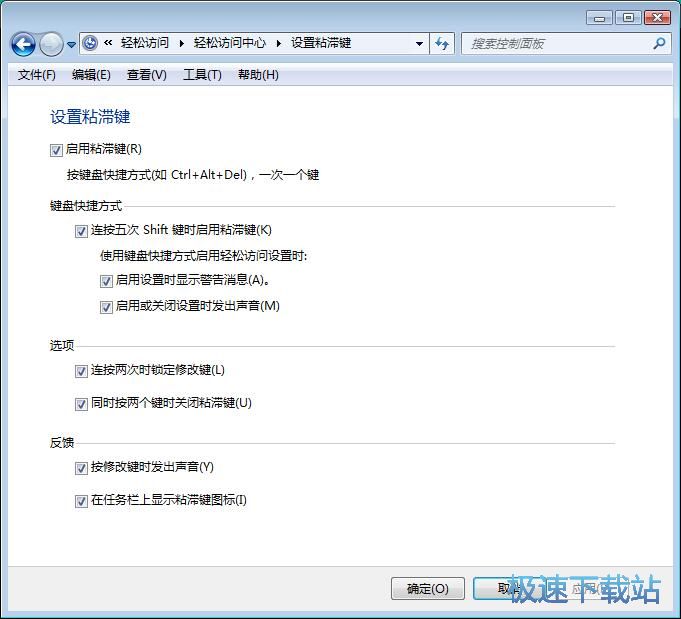This screenshot has width=681, height=619.
Task: Click the 设置粘滞键 page heading
Action: [90, 117]
